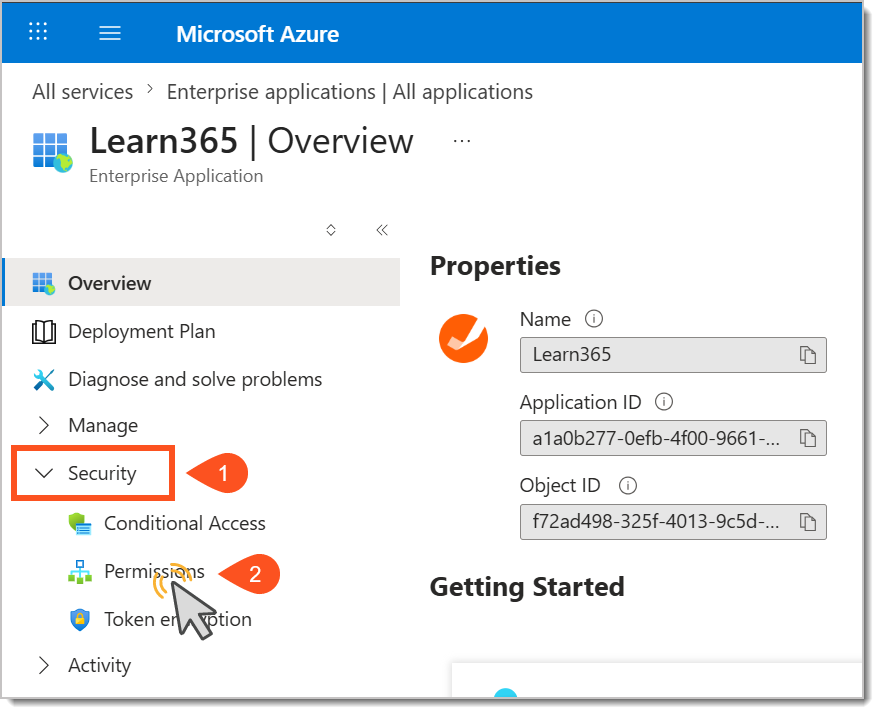Image resolution: width=879 pixels, height=714 pixels.
Task: Click the Name field containing Learn365
Action: tap(673, 355)
